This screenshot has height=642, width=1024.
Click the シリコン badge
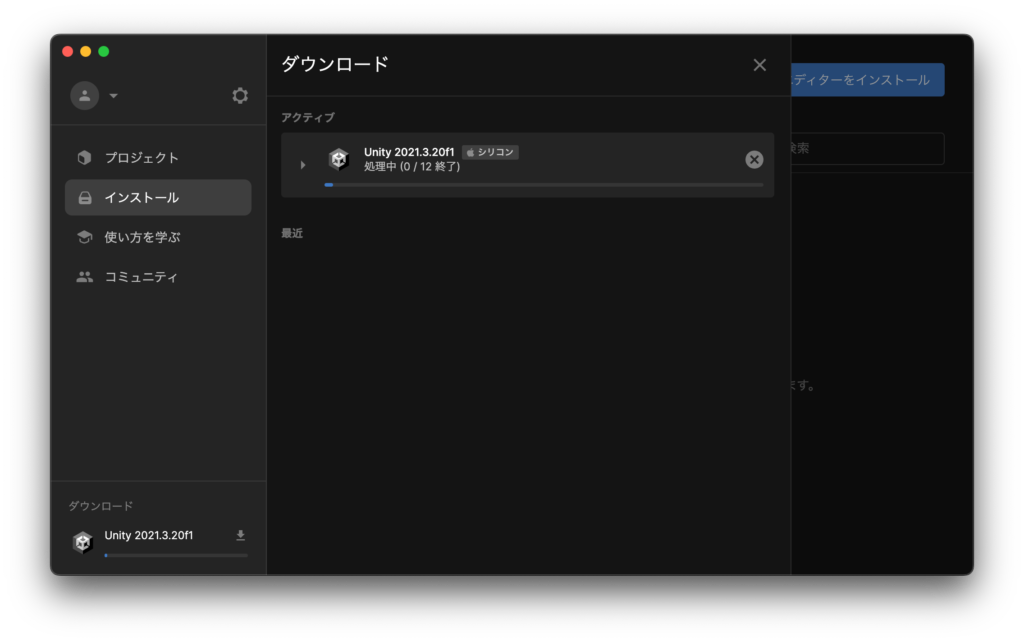point(490,152)
